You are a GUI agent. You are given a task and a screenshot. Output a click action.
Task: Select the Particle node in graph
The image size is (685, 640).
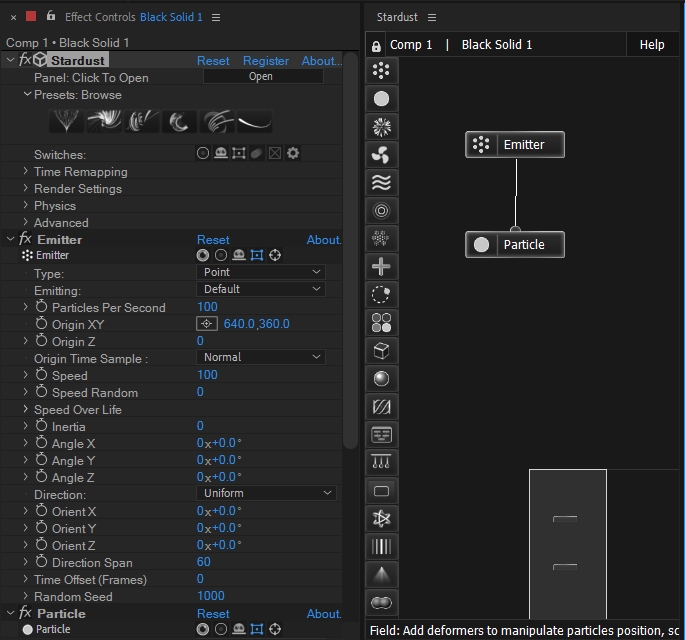click(x=515, y=245)
